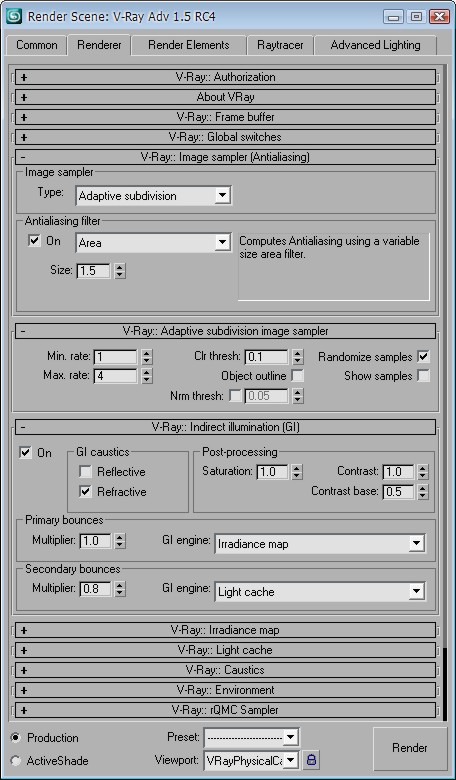Image resolution: width=456 pixels, height=780 pixels.
Task: Click the Contrast base value field
Action: pyautogui.click(x=398, y=491)
